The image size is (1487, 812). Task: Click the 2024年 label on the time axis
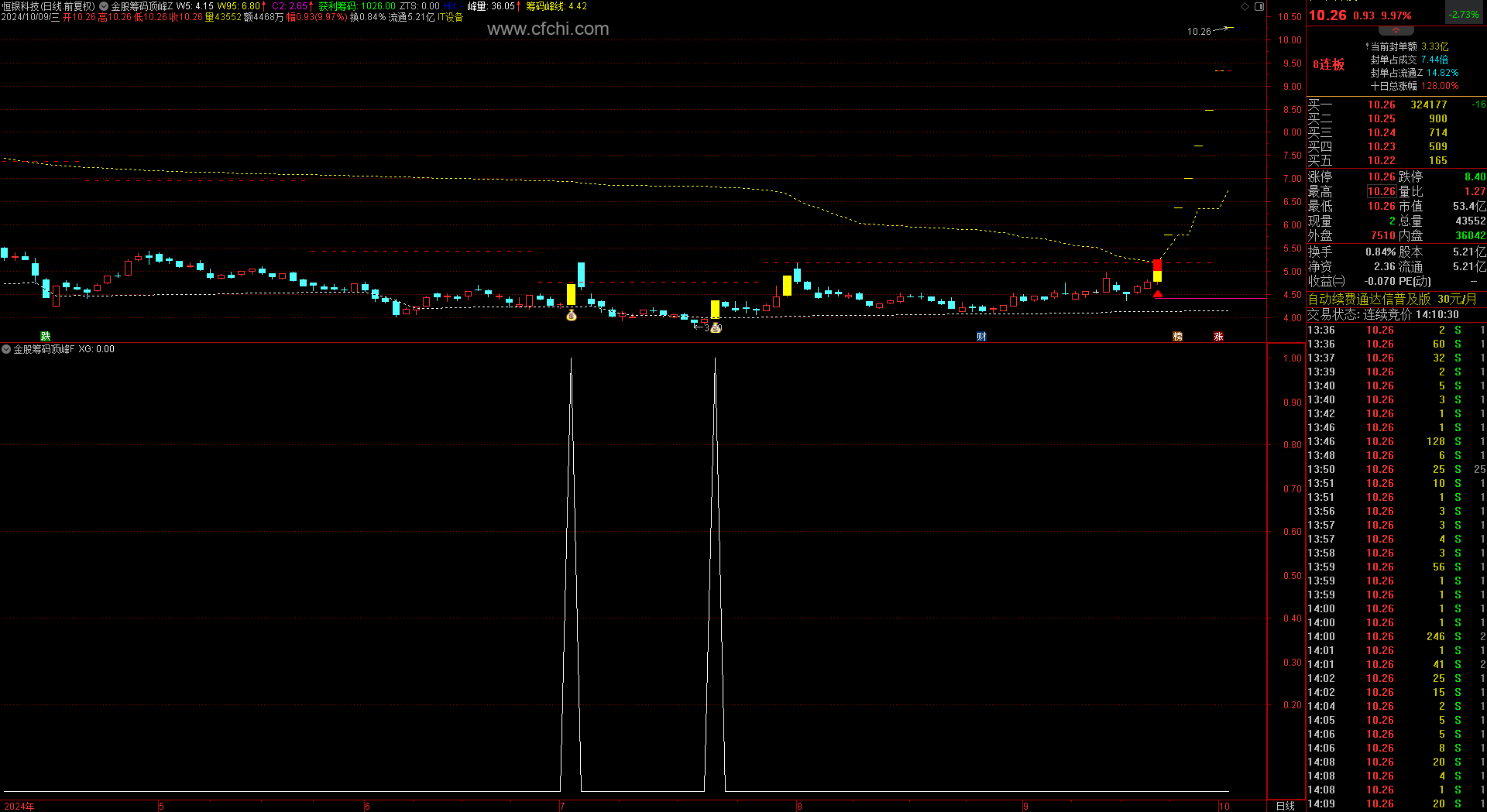tap(19, 807)
